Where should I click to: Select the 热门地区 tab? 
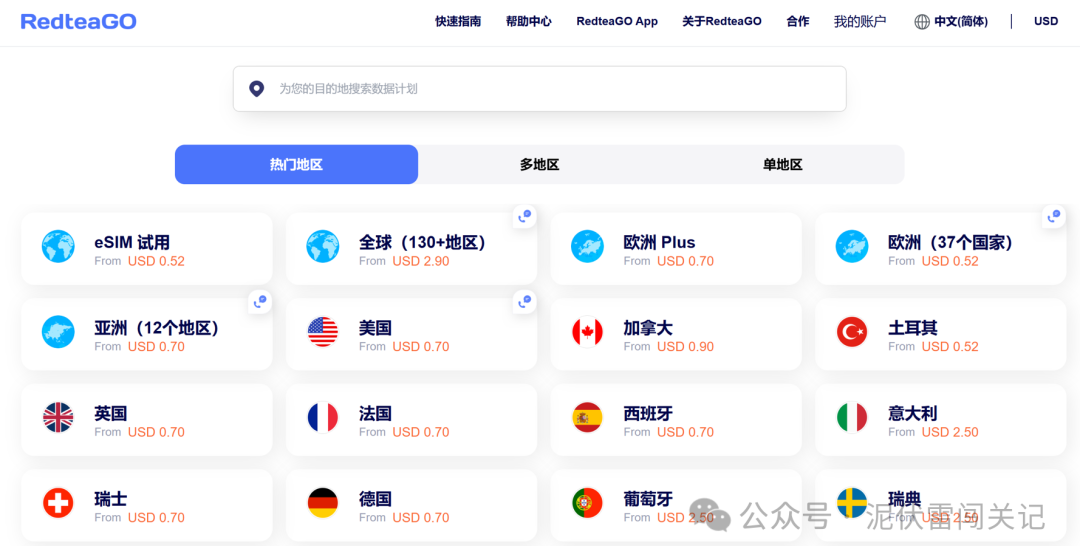tap(296, 165)
